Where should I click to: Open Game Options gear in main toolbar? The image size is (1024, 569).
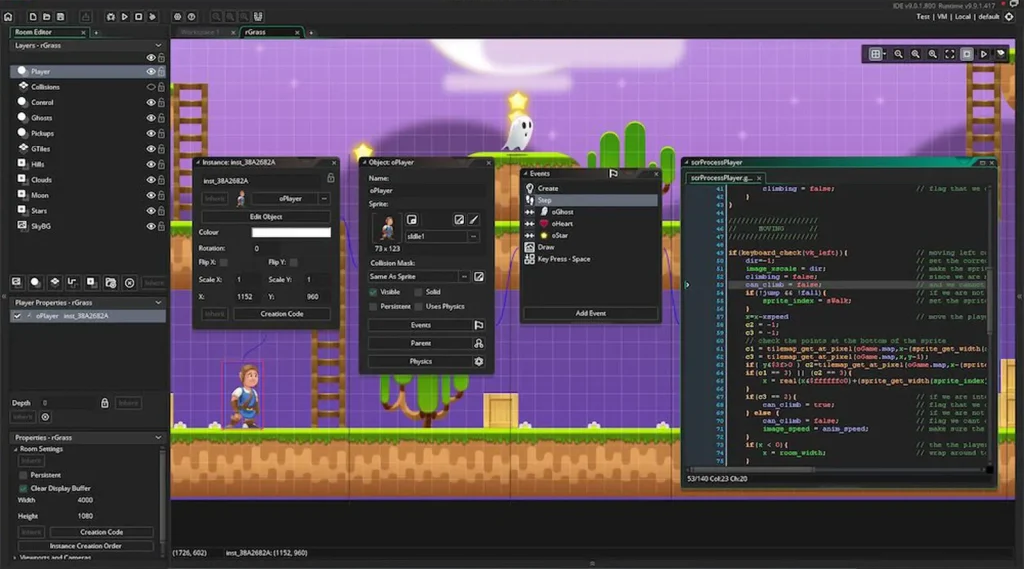point(177,17)
